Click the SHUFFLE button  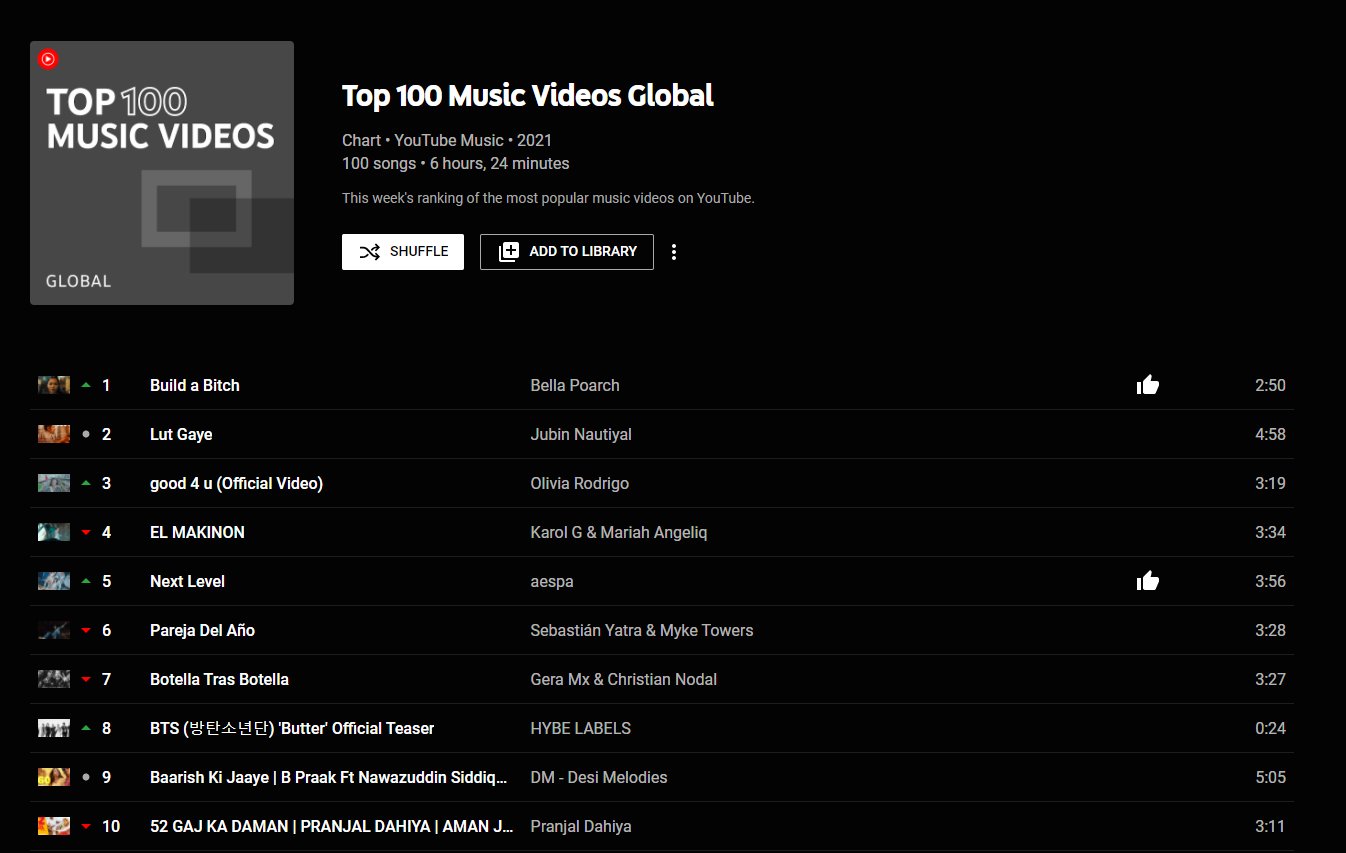[x=402, y=251]
